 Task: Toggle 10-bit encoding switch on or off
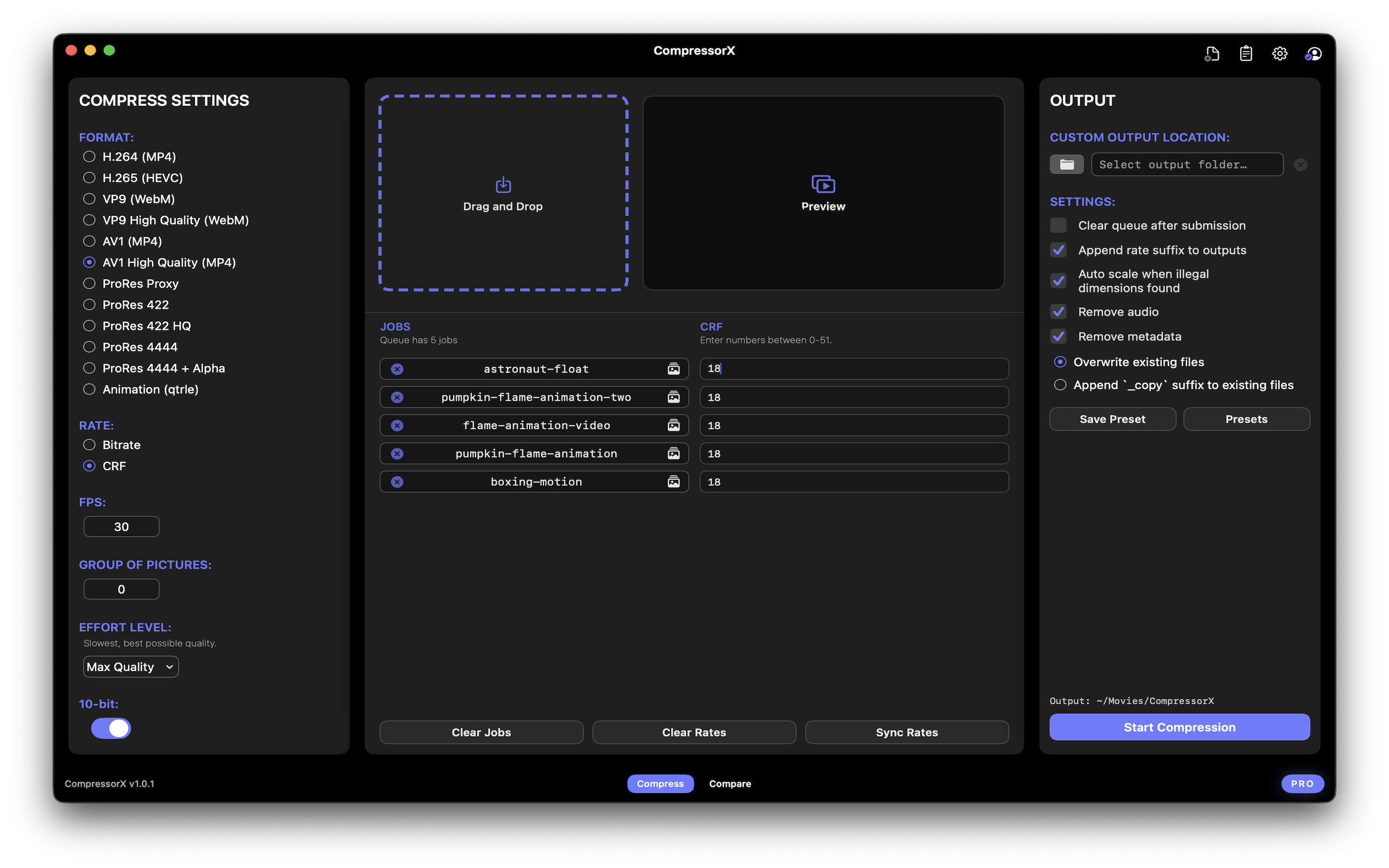tap(111, 728)
